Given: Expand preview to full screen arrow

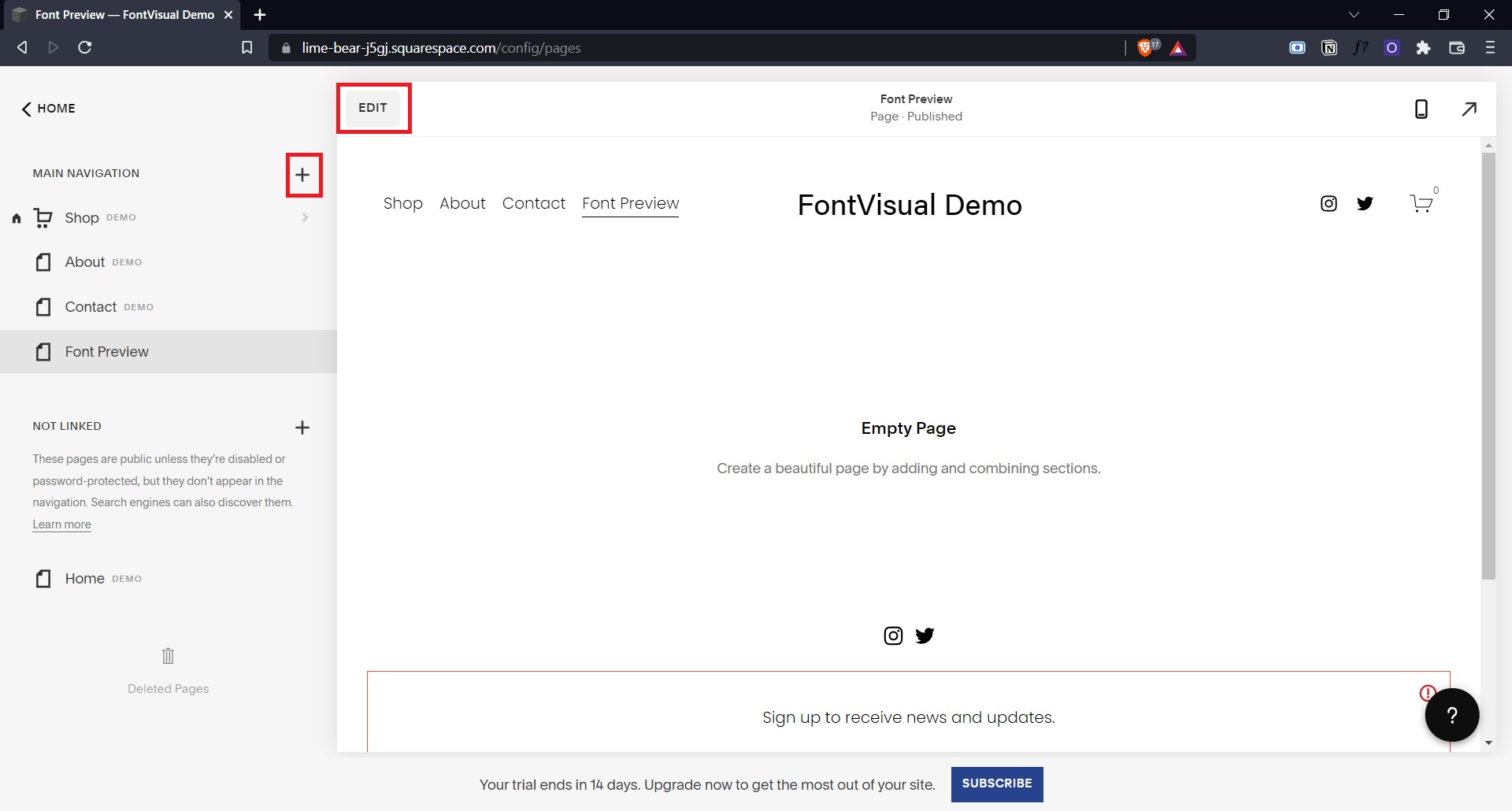Looking at the screenshot, I should 1469,109.
